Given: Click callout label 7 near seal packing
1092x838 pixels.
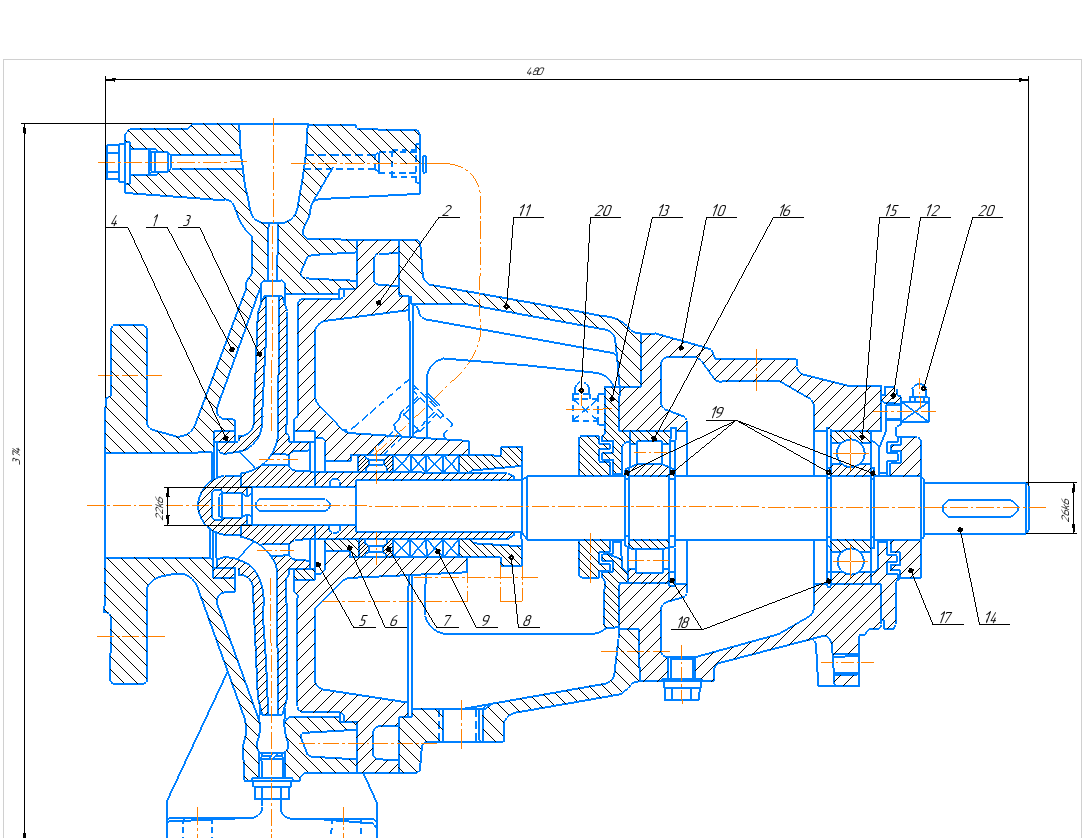Looking at the screenshot, I should 446,620.
